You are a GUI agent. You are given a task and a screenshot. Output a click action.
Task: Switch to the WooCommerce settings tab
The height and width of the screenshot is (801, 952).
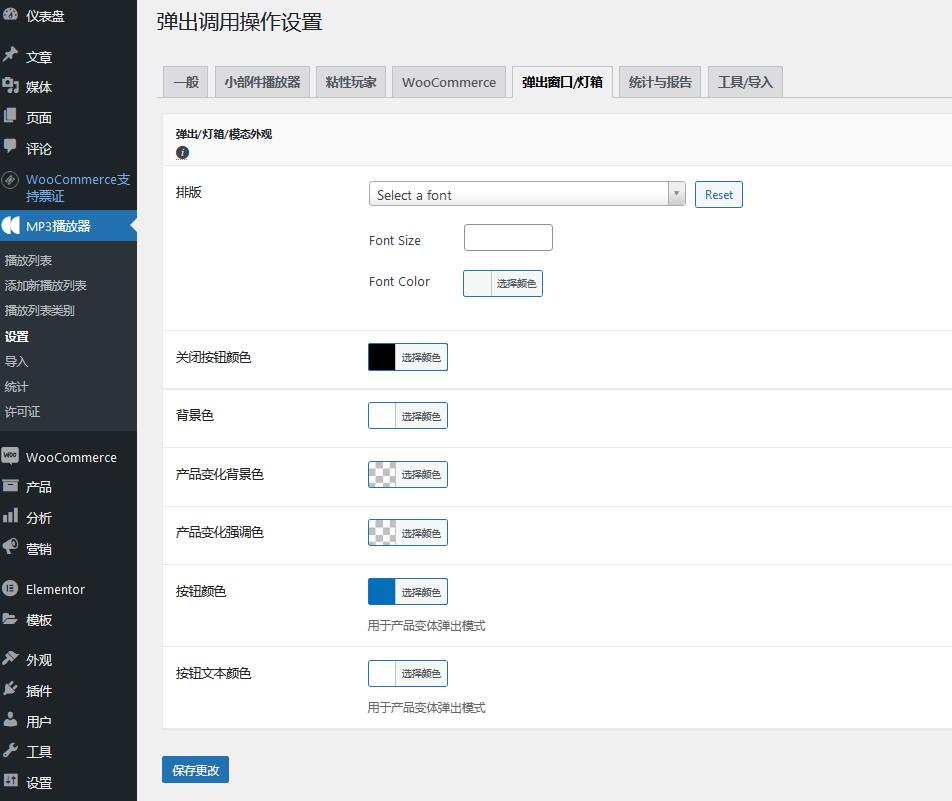pos(449,82)
